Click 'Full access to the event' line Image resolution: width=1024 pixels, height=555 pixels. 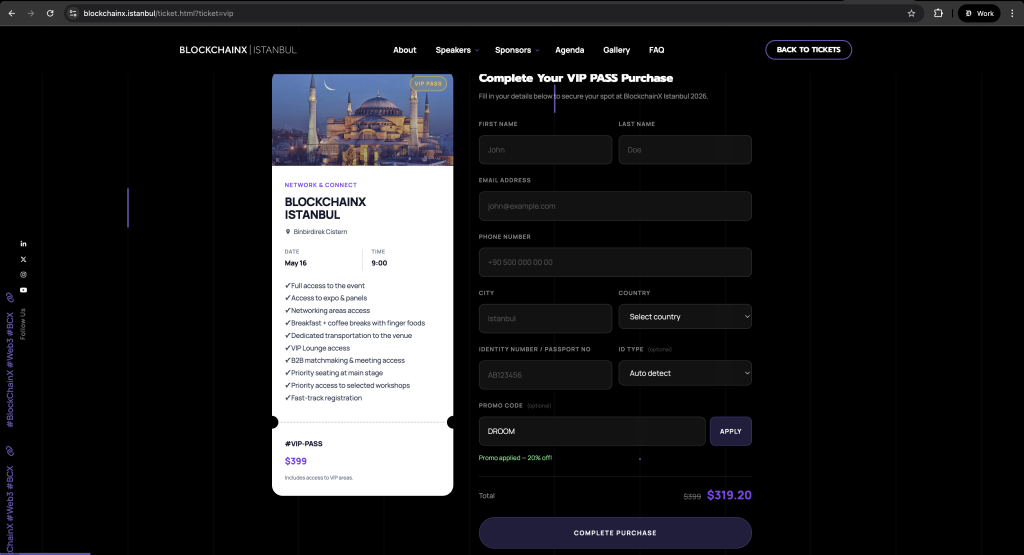(325, 285)
